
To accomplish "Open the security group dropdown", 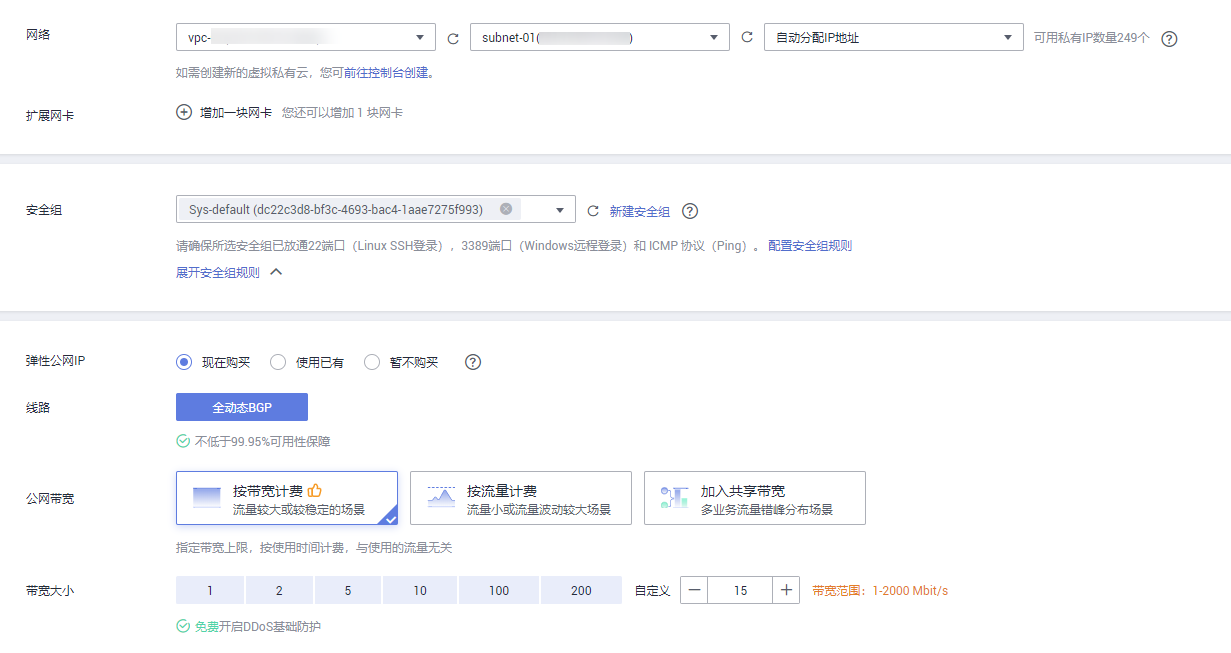I will point(376,209).
